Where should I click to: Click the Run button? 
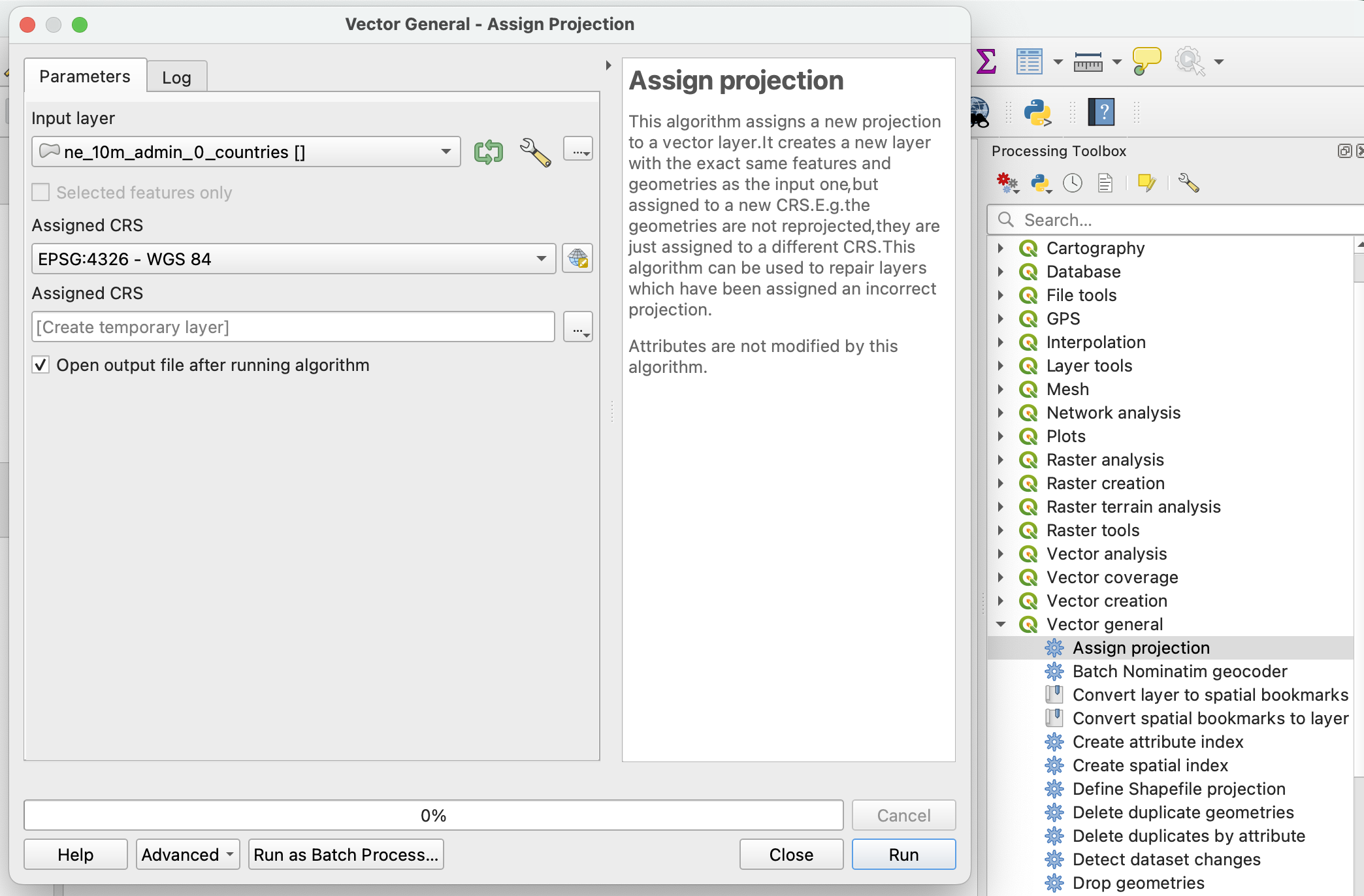click(x=903, y=855)
